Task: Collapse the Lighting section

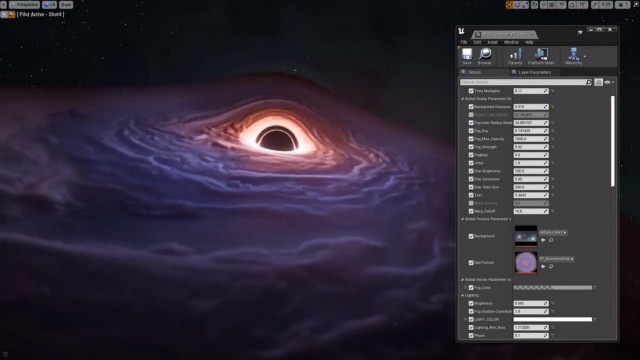Action: [462, 295]
